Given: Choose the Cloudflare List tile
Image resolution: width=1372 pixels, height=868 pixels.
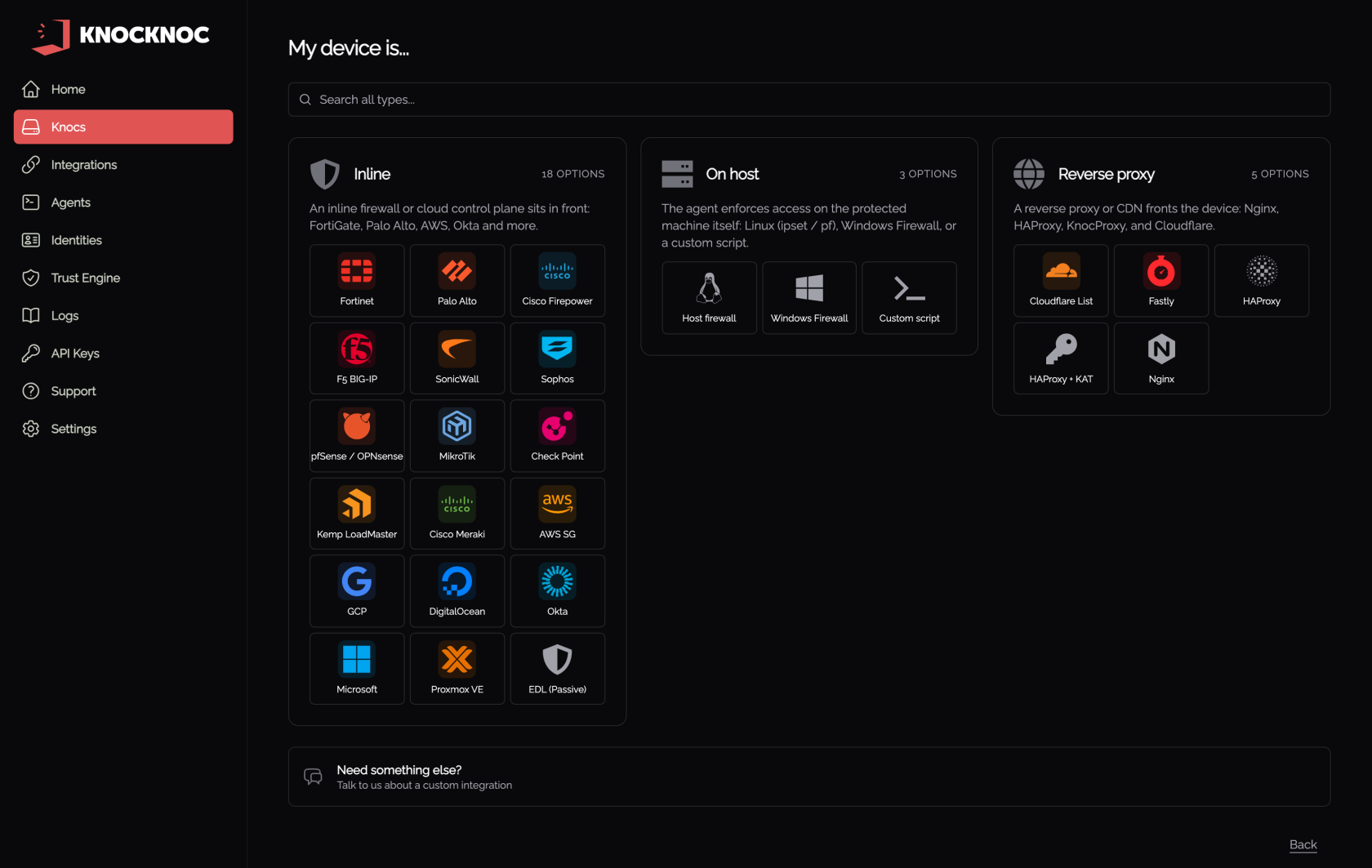Looking at the screenshot, I should (1061, 280).
